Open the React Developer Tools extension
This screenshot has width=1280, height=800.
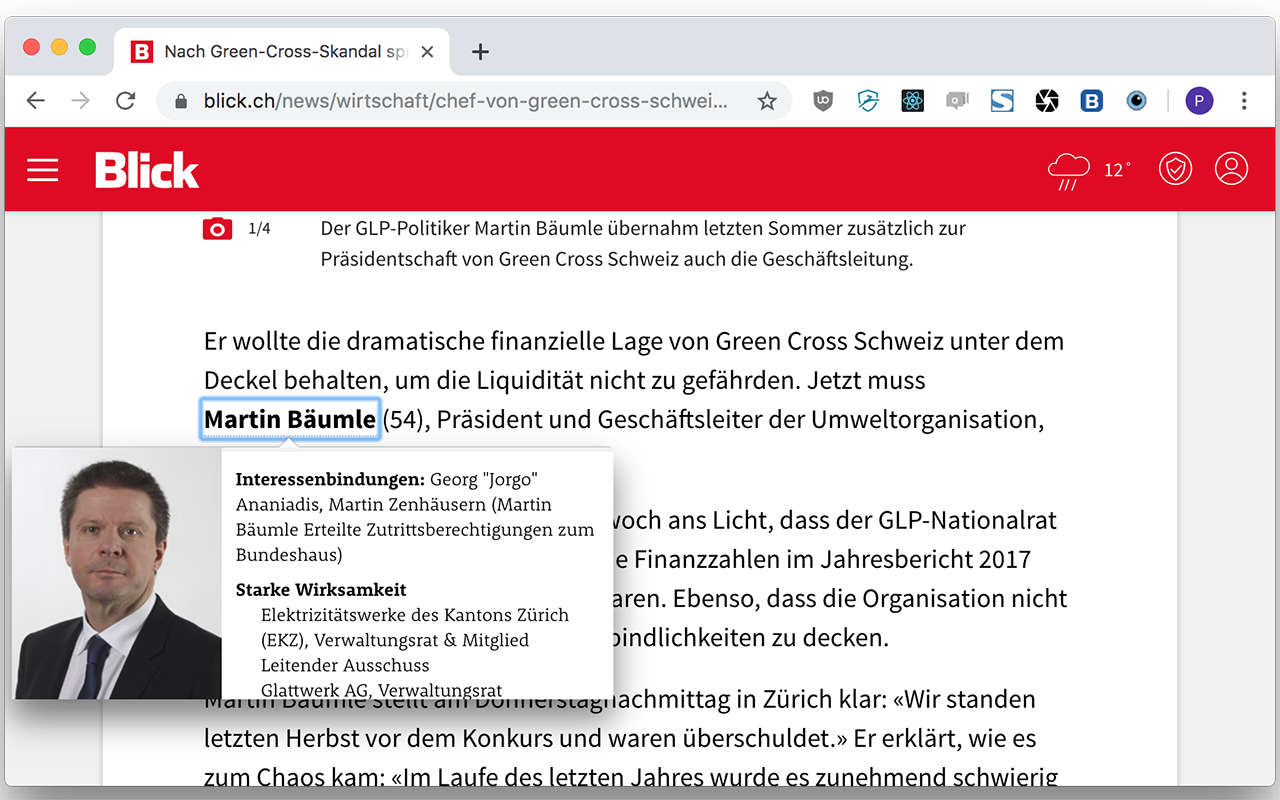point(912,100)
